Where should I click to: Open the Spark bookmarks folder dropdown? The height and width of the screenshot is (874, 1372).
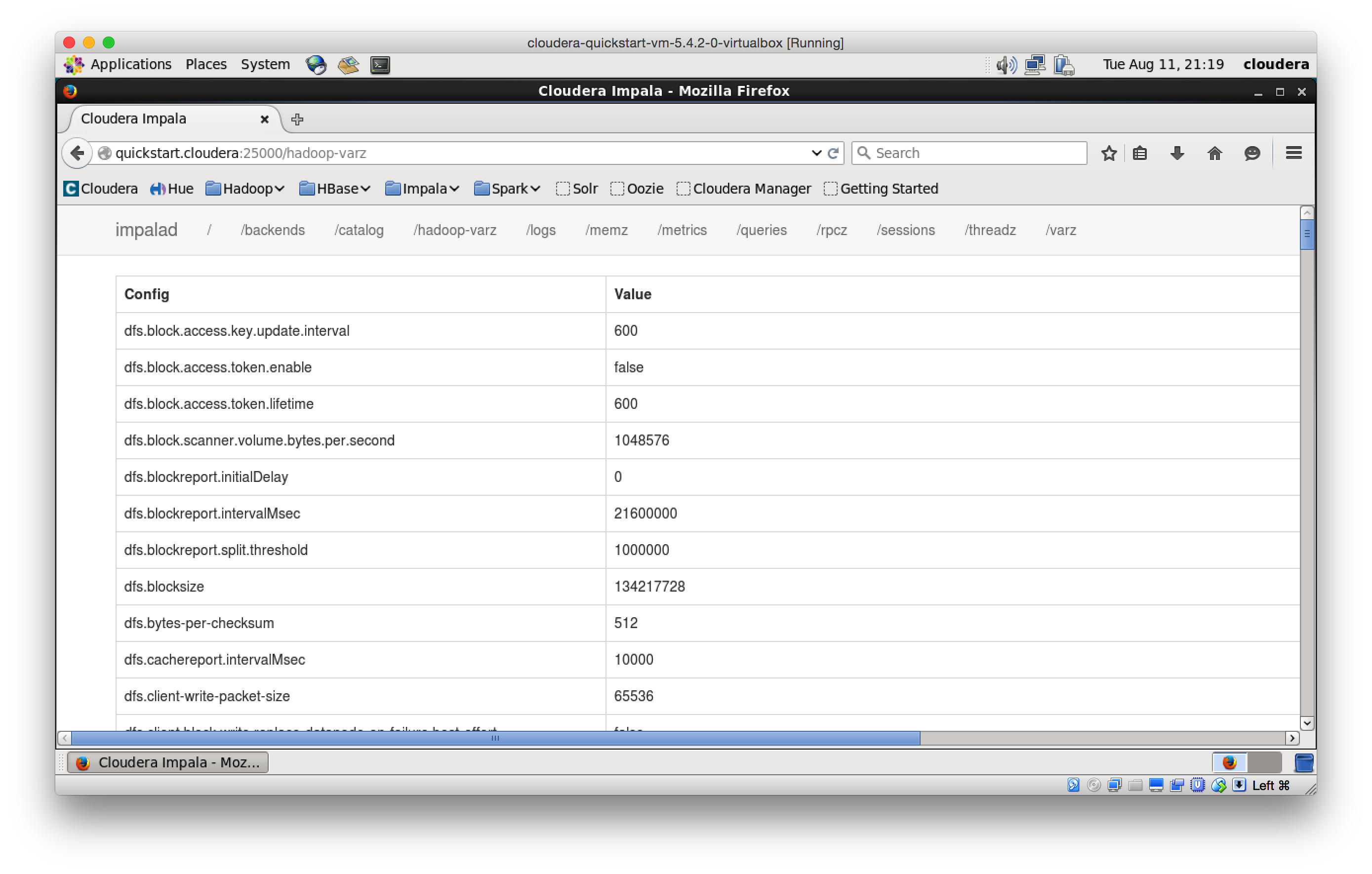(507, 189)
